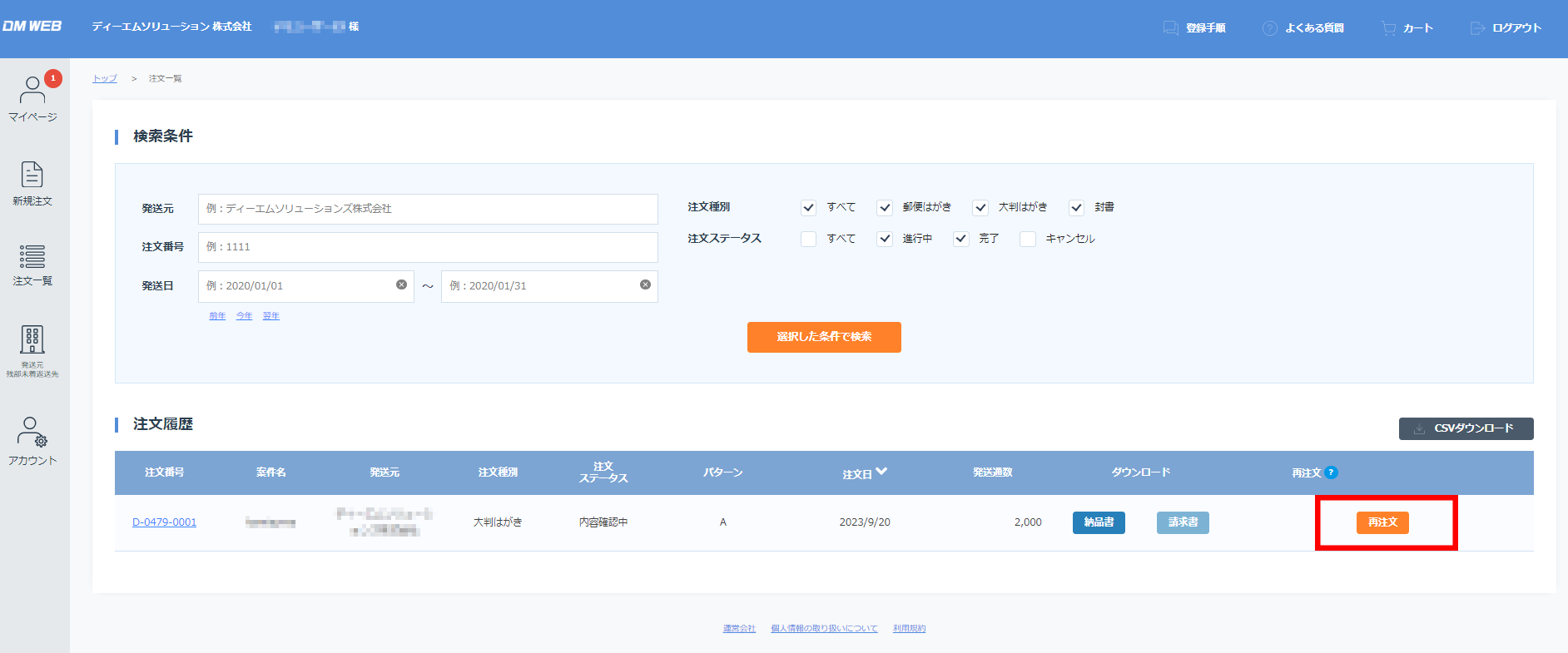Image resolution: width=1568 pixels, height=653 pixels.
Task: Open 運営会社 footer link
Action: click(739, 629)
